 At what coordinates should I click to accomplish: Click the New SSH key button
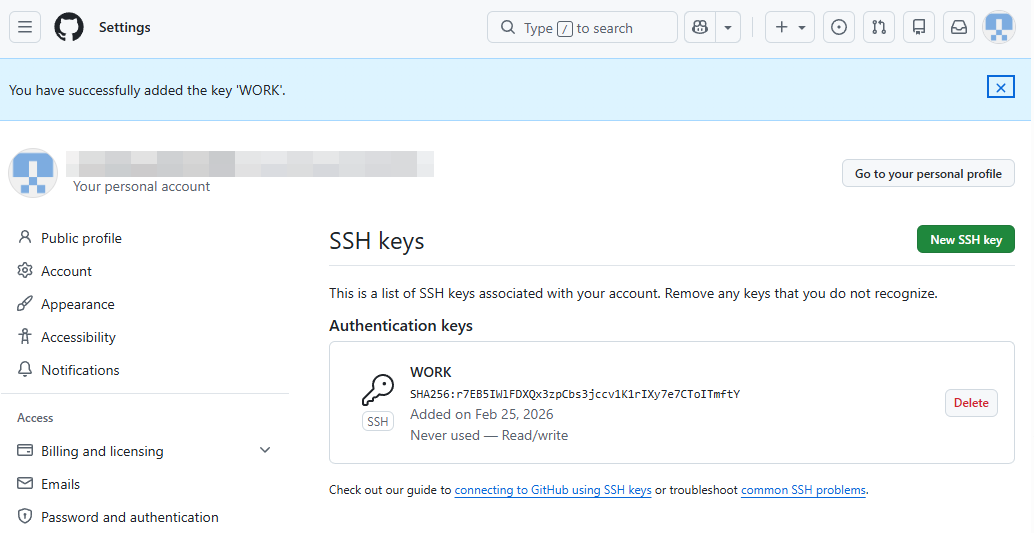(965, 239)
